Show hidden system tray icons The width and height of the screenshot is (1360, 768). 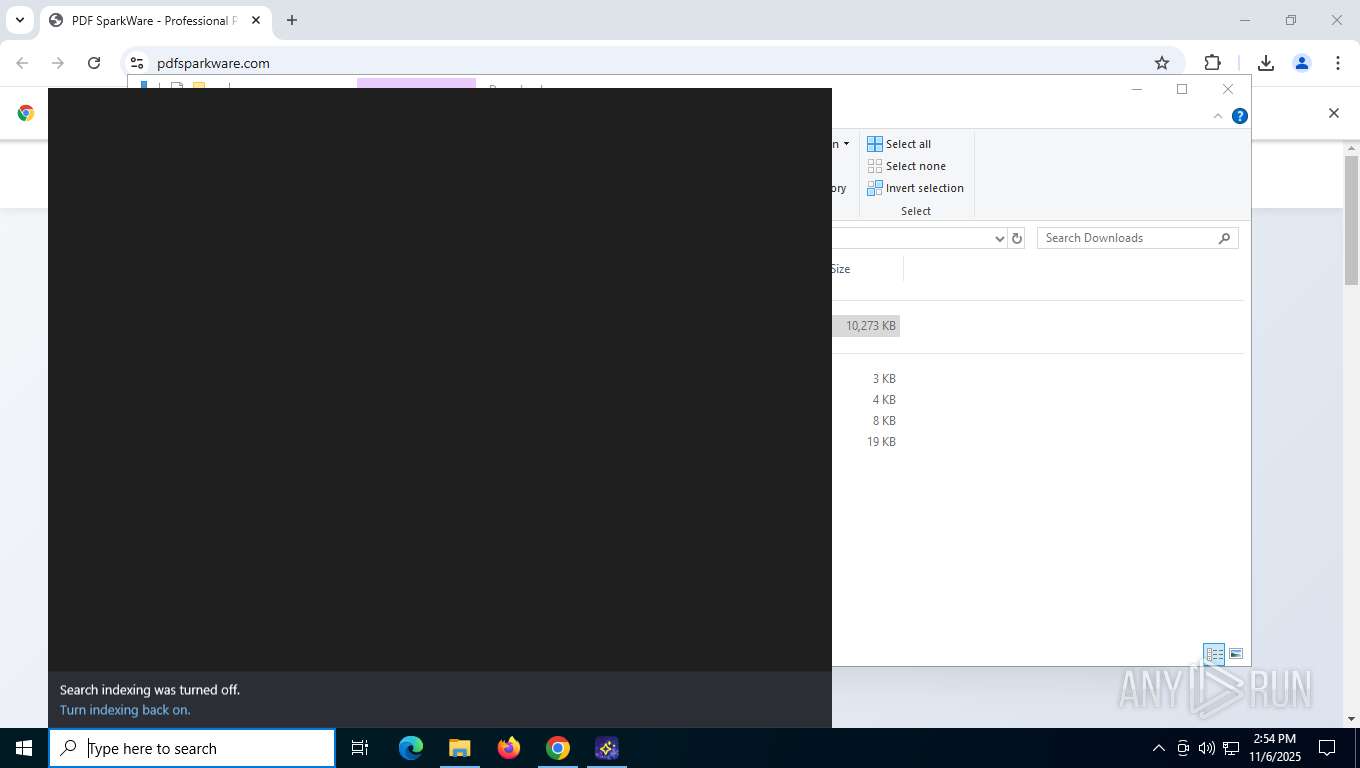(1159, 748)
